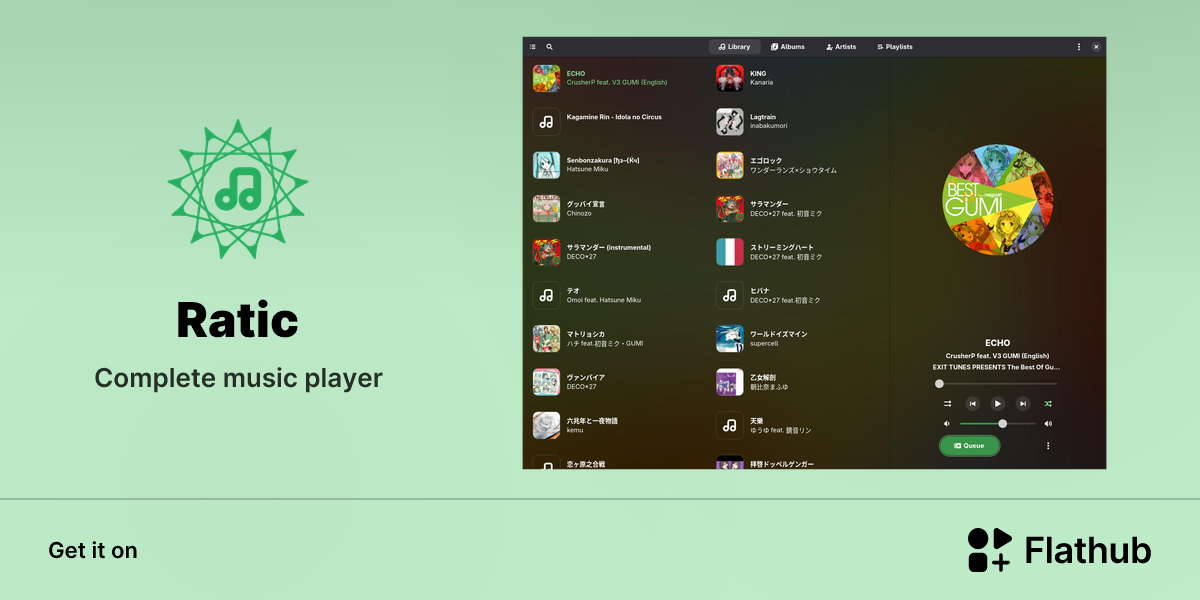1200x600 pixels.
Task: Click the Ratic app logo
Action: click(238, 189)
